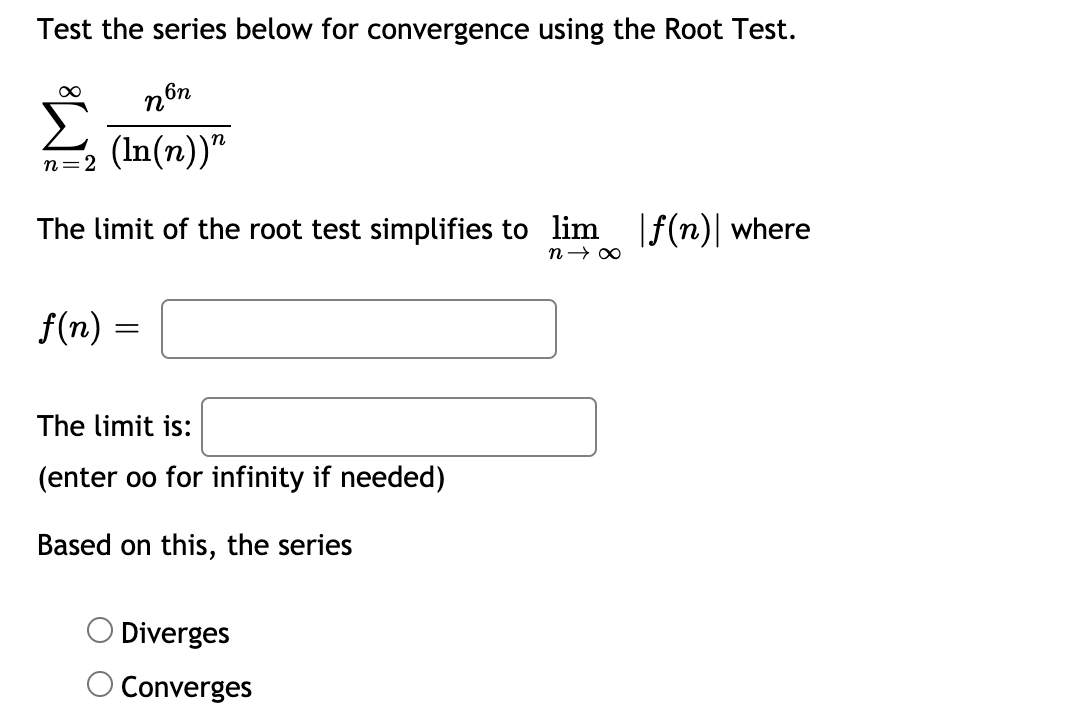Click inside the f(n) answer box
The width and height of the screenshot is (1067, 720).
[357, 328]
